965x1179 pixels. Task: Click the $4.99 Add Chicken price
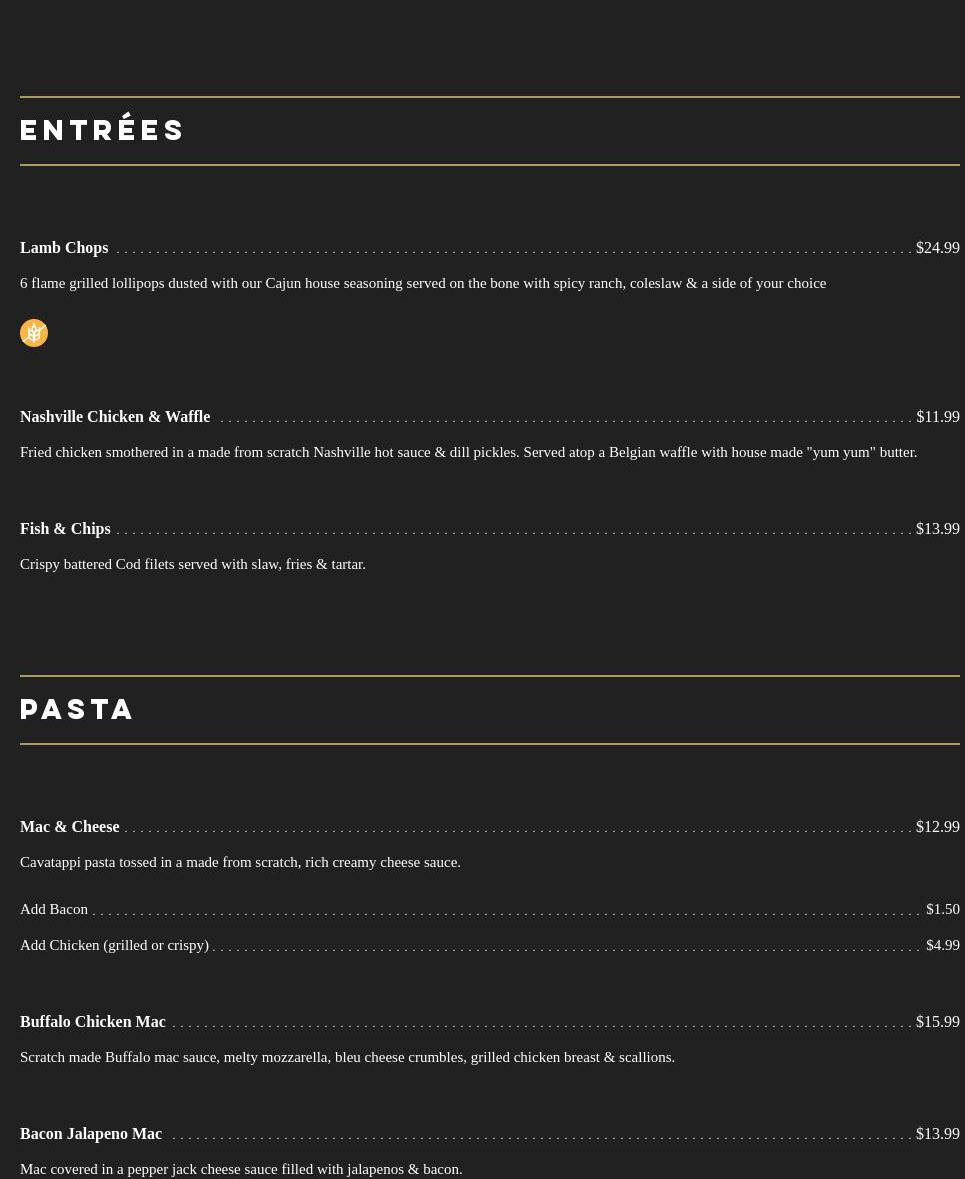pos(942,945)
